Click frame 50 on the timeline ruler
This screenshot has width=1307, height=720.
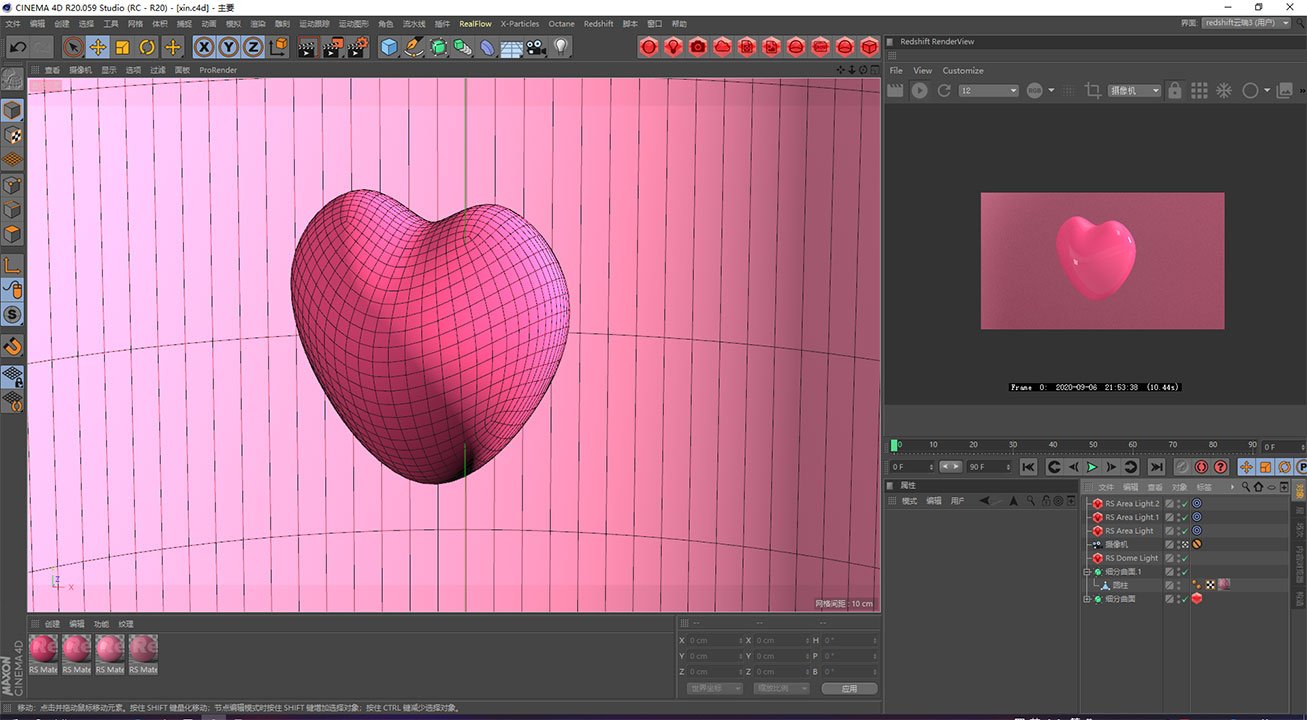[1092, 445]
